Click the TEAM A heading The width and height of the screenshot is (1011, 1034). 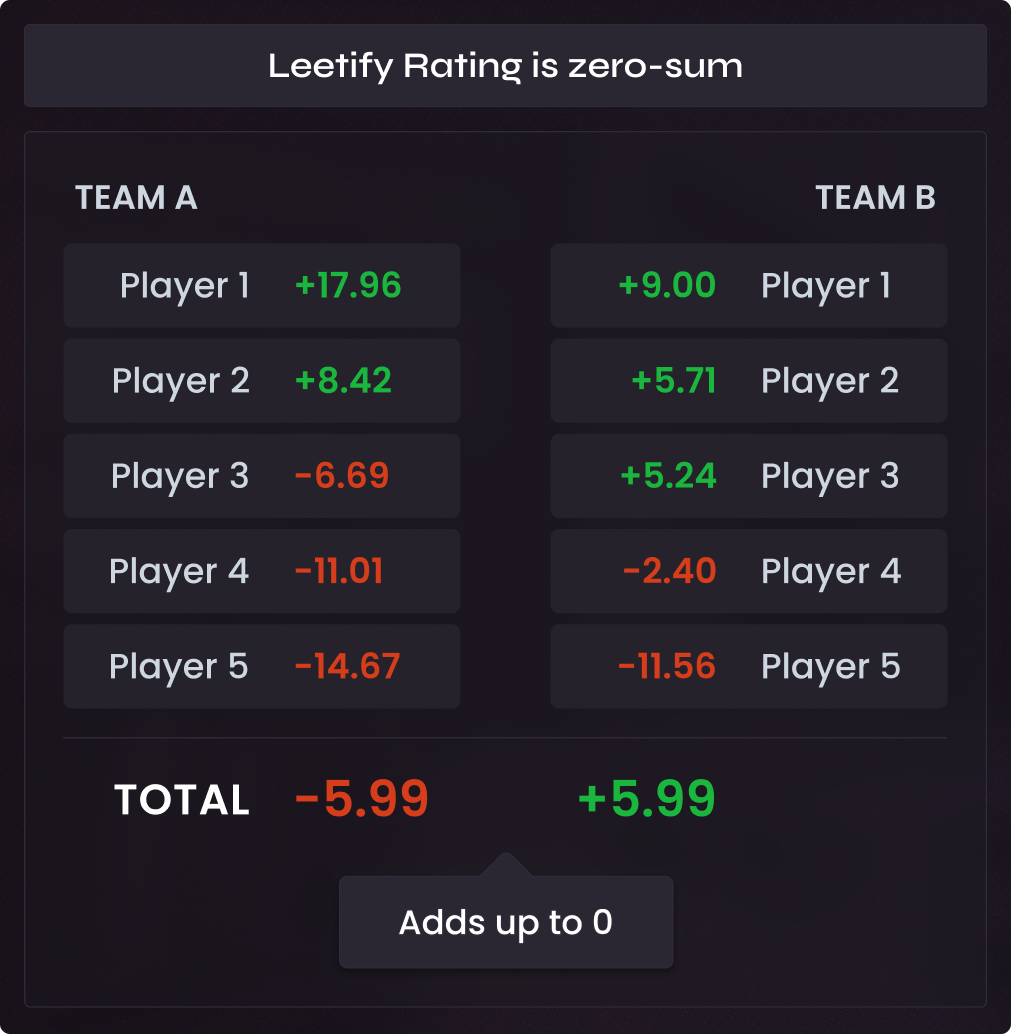(x=136, y=198)
